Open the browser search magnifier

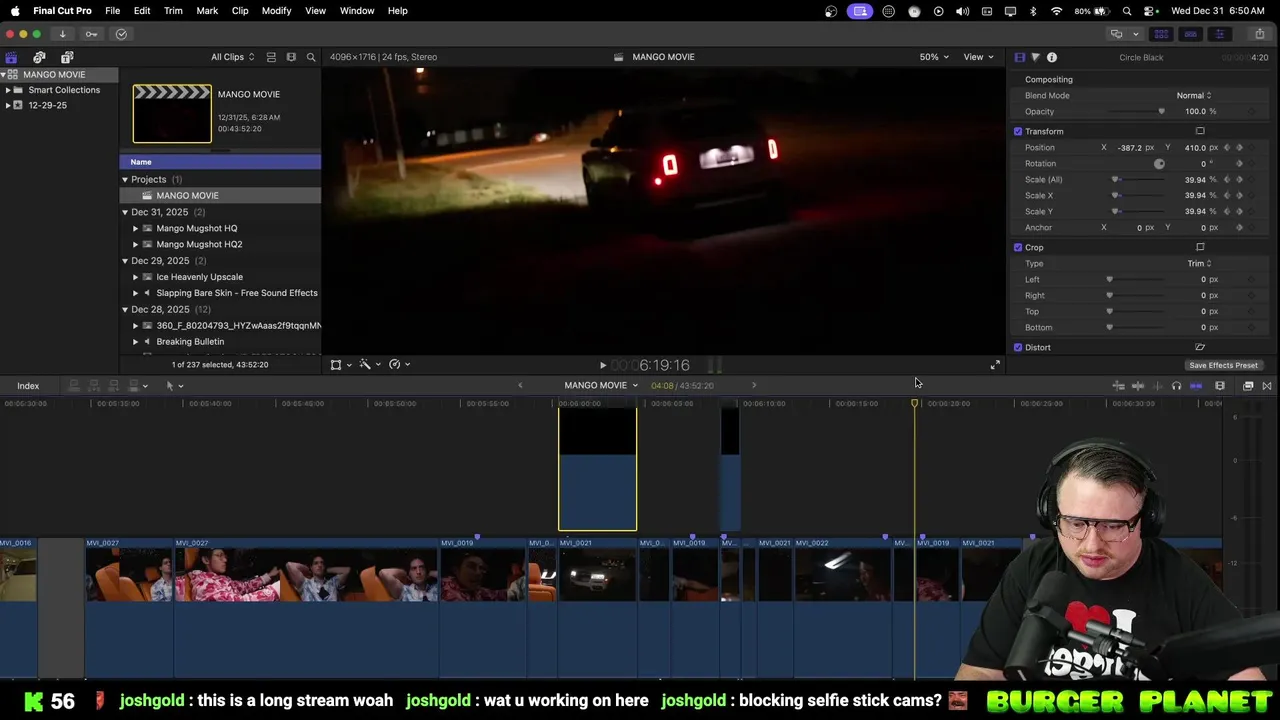[x=311, y=57]
